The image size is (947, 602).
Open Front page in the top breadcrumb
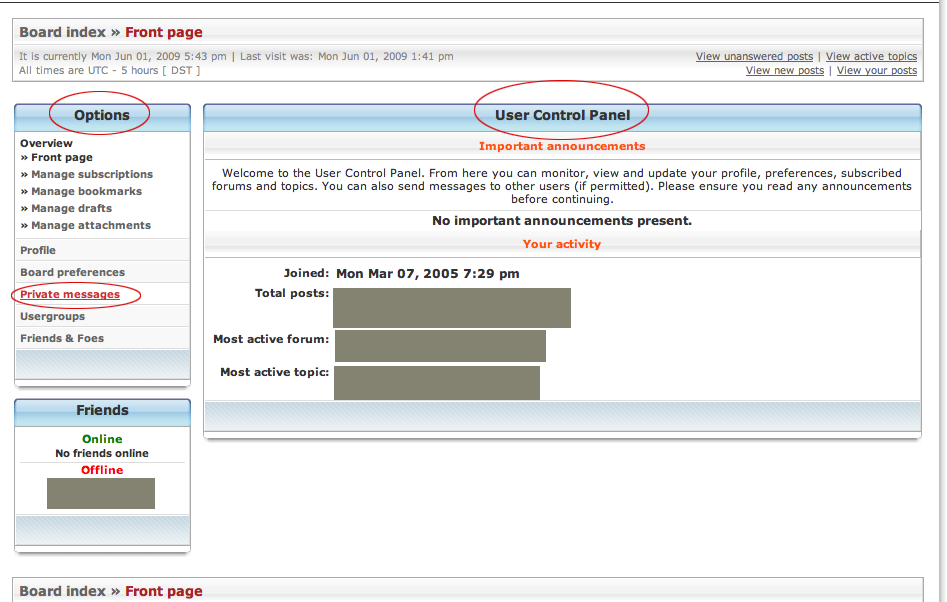pos(163,33)
